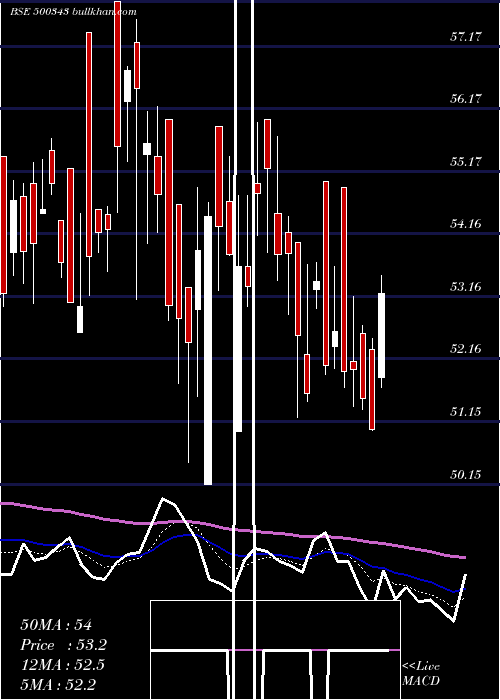Click the last white candlestick near 53.16
This screenshot has width=500, height=700.
[x=382, y=335]
